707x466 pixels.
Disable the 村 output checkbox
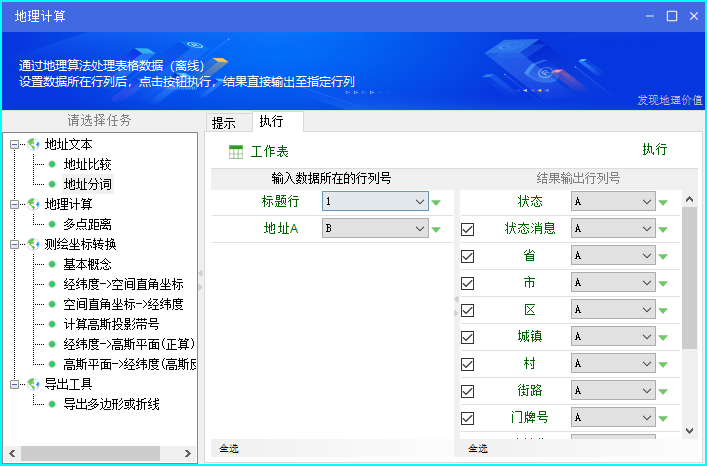pyautogui.click(x=468, y=364)
